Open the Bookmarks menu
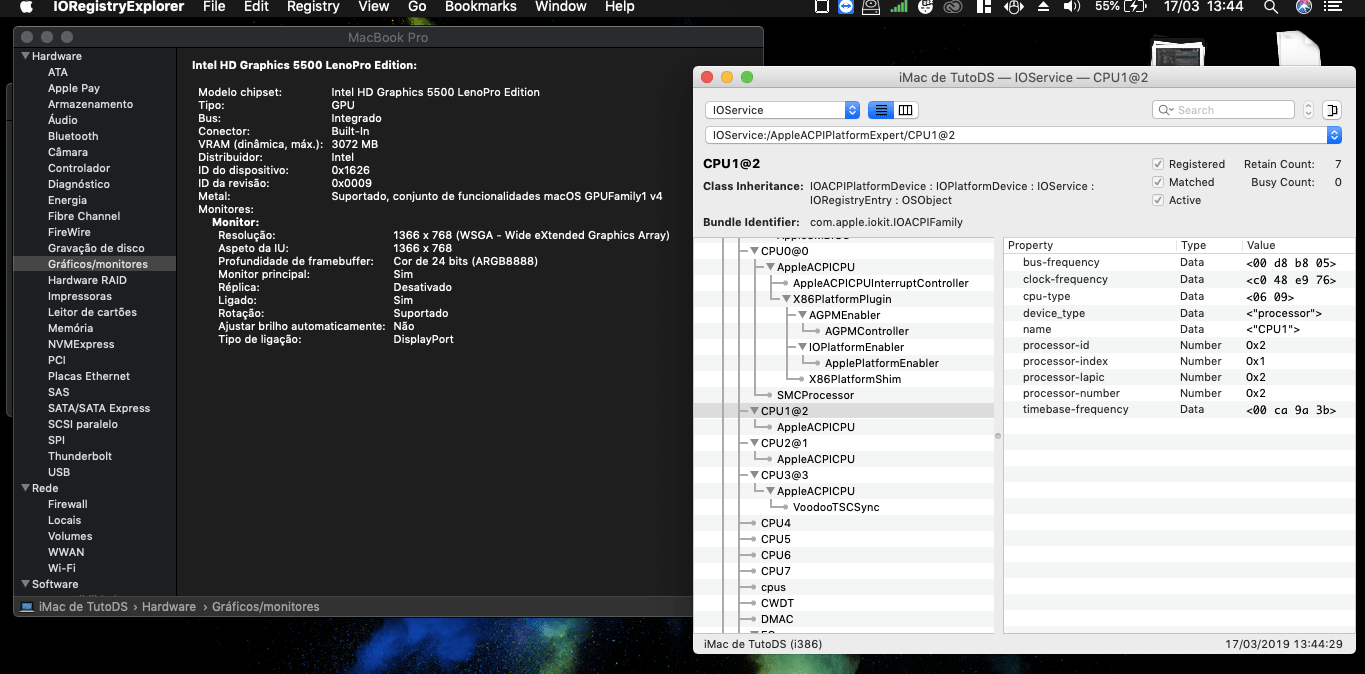The height and width of the screenshot is (674, 1365). [480, 7]
